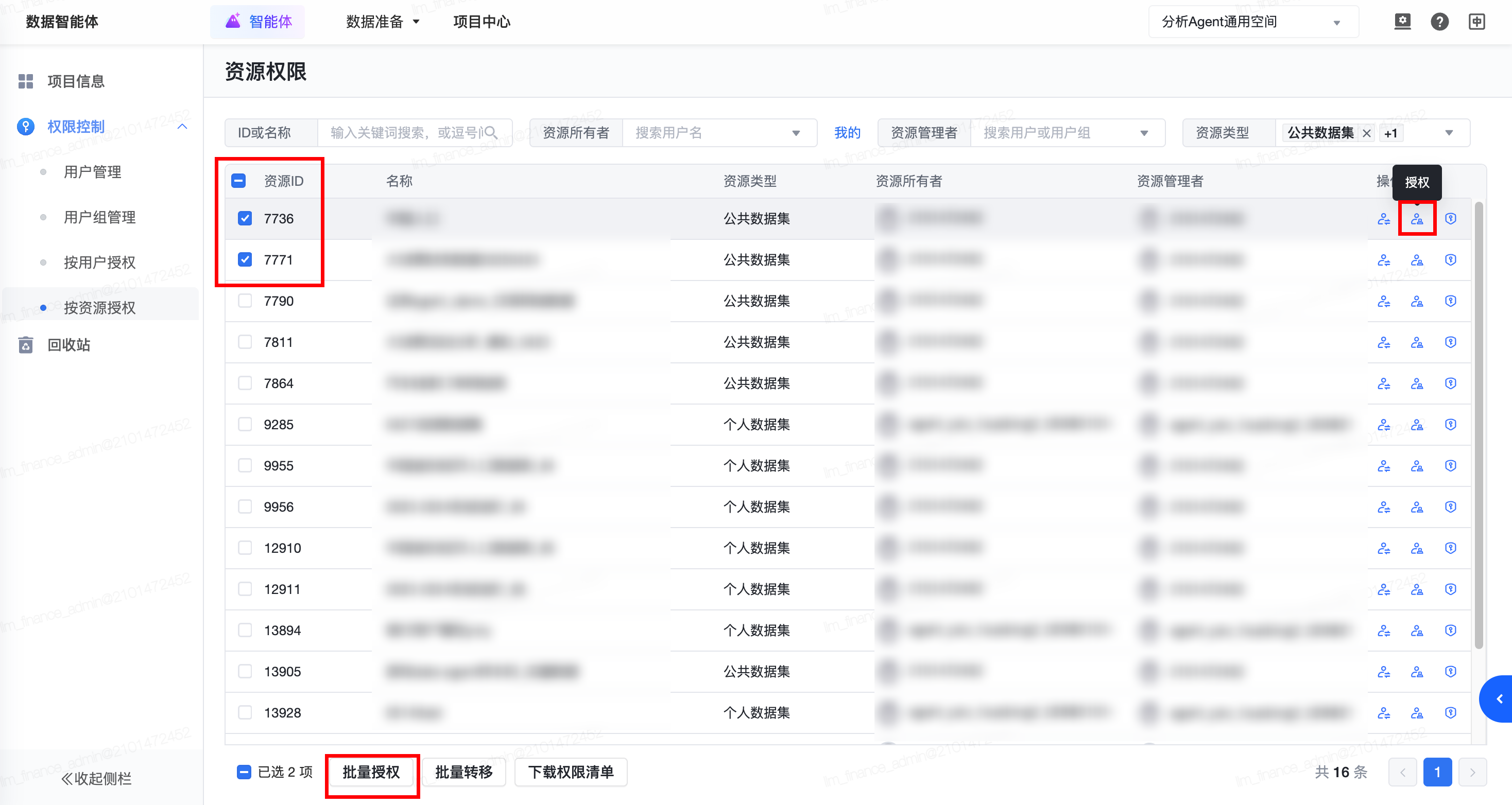The image size is (1512, 805).
Task: Open 用户组管理 in the sidebar
Action: click(x=100, y=217)
